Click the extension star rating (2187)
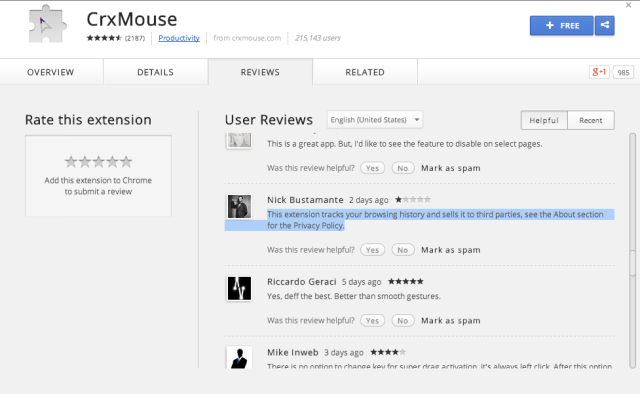This screenshot has height=394, width=640. coord(116,38)
